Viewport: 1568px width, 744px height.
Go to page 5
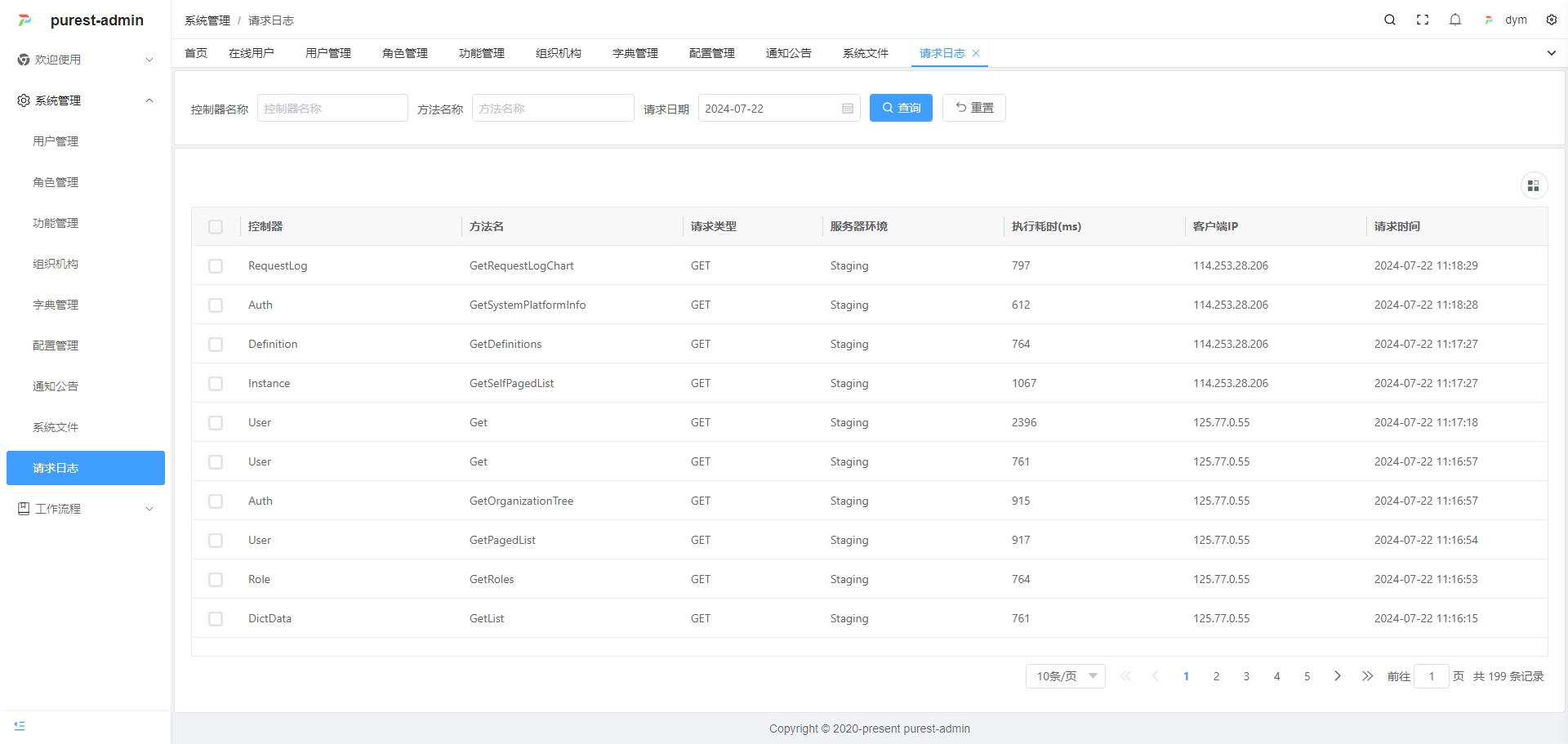[1307, 676]
